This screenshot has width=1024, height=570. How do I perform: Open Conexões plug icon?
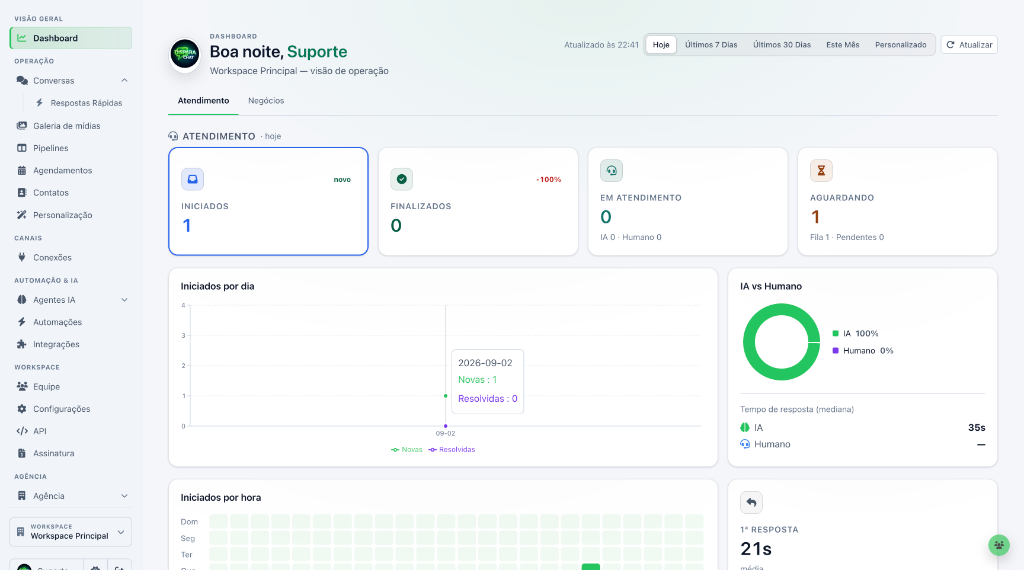(x=22, y=257)
